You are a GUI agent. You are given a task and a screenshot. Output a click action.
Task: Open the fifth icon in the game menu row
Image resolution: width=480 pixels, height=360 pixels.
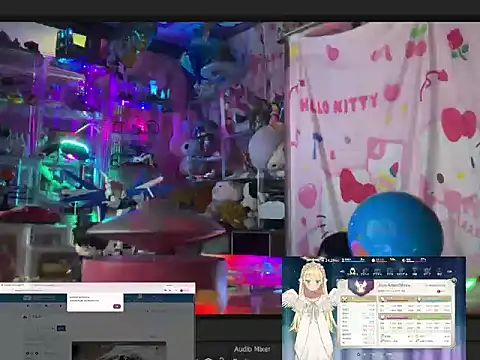click(402, 272)
